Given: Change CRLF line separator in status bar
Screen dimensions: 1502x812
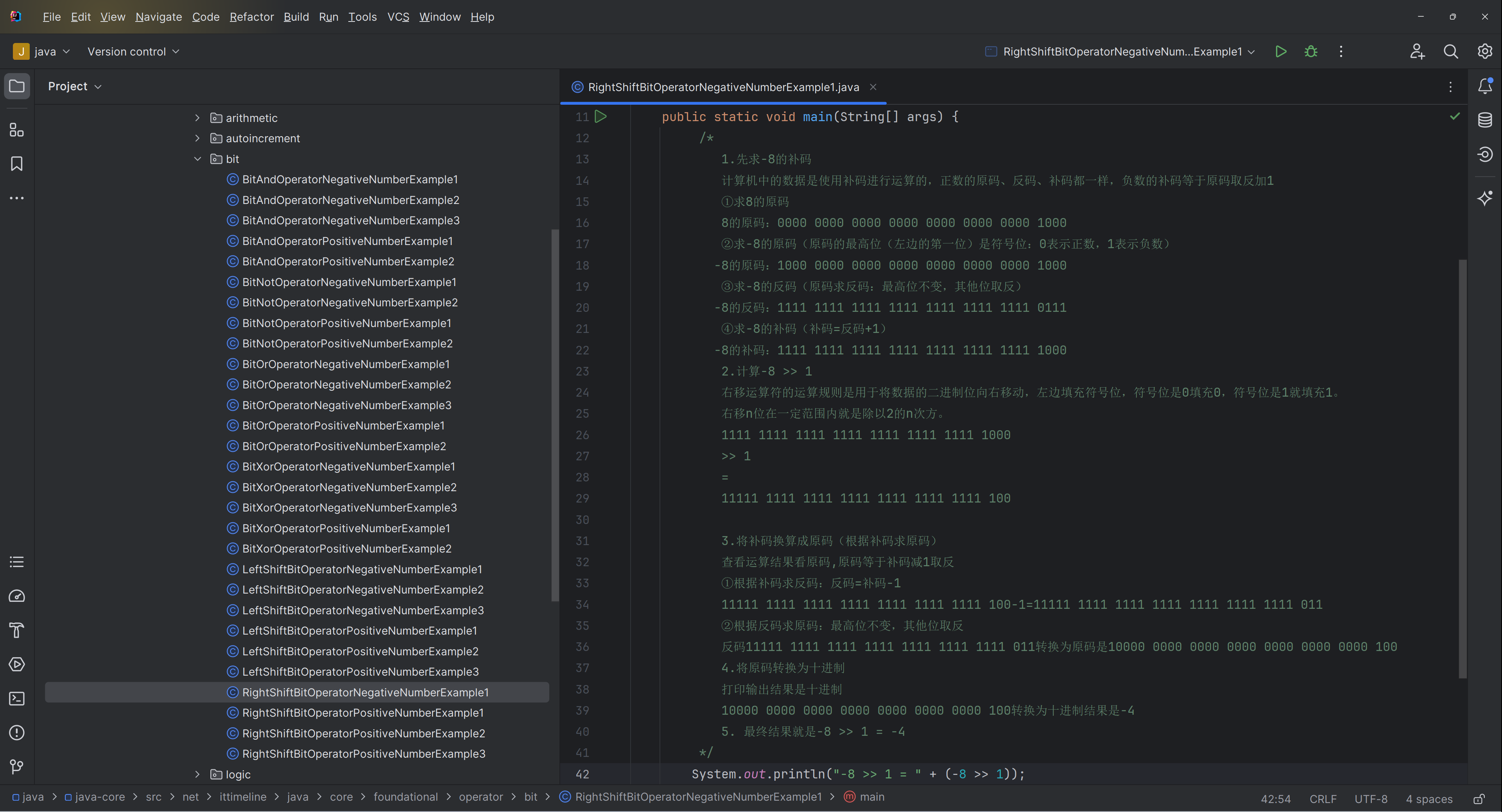Looking at the screenshot, I should [1323, 799].
